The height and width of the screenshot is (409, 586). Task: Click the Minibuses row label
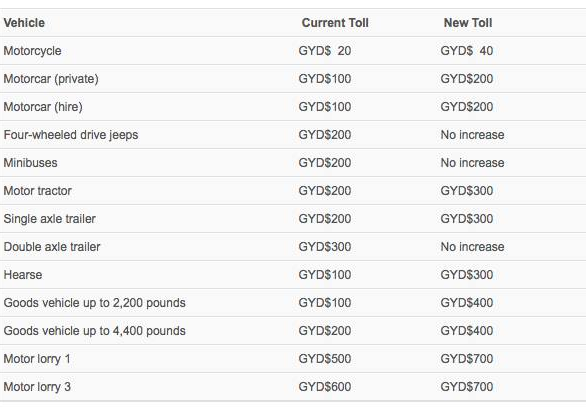pos(31,163)
